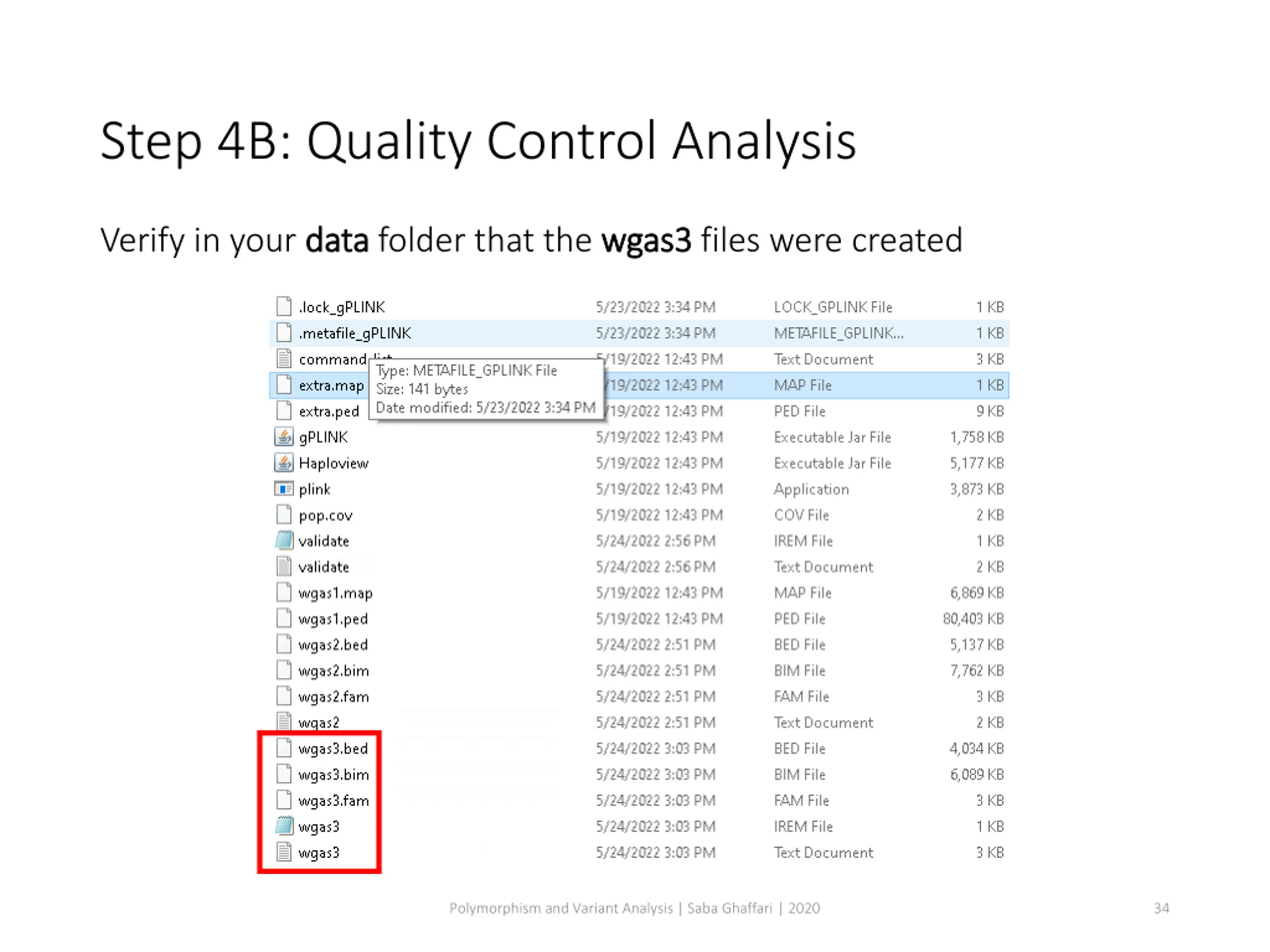The height and width of the screenshot is (952, 1270).
Task: Click the METAFILE_GPLINK... type cell
Action: tap(839, 333)
